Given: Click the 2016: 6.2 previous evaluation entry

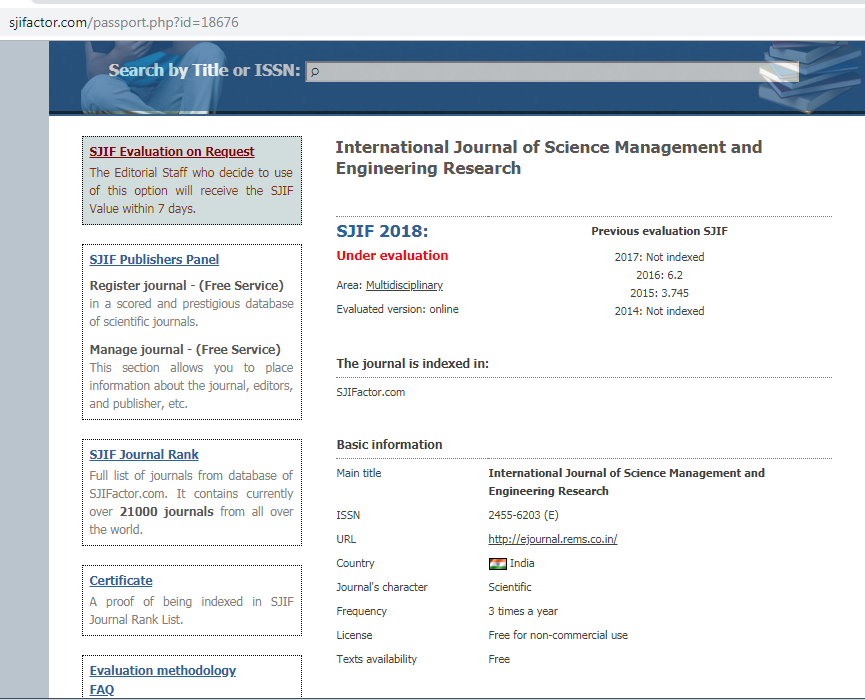Looking at the screenshot, I should click(659, 275).
